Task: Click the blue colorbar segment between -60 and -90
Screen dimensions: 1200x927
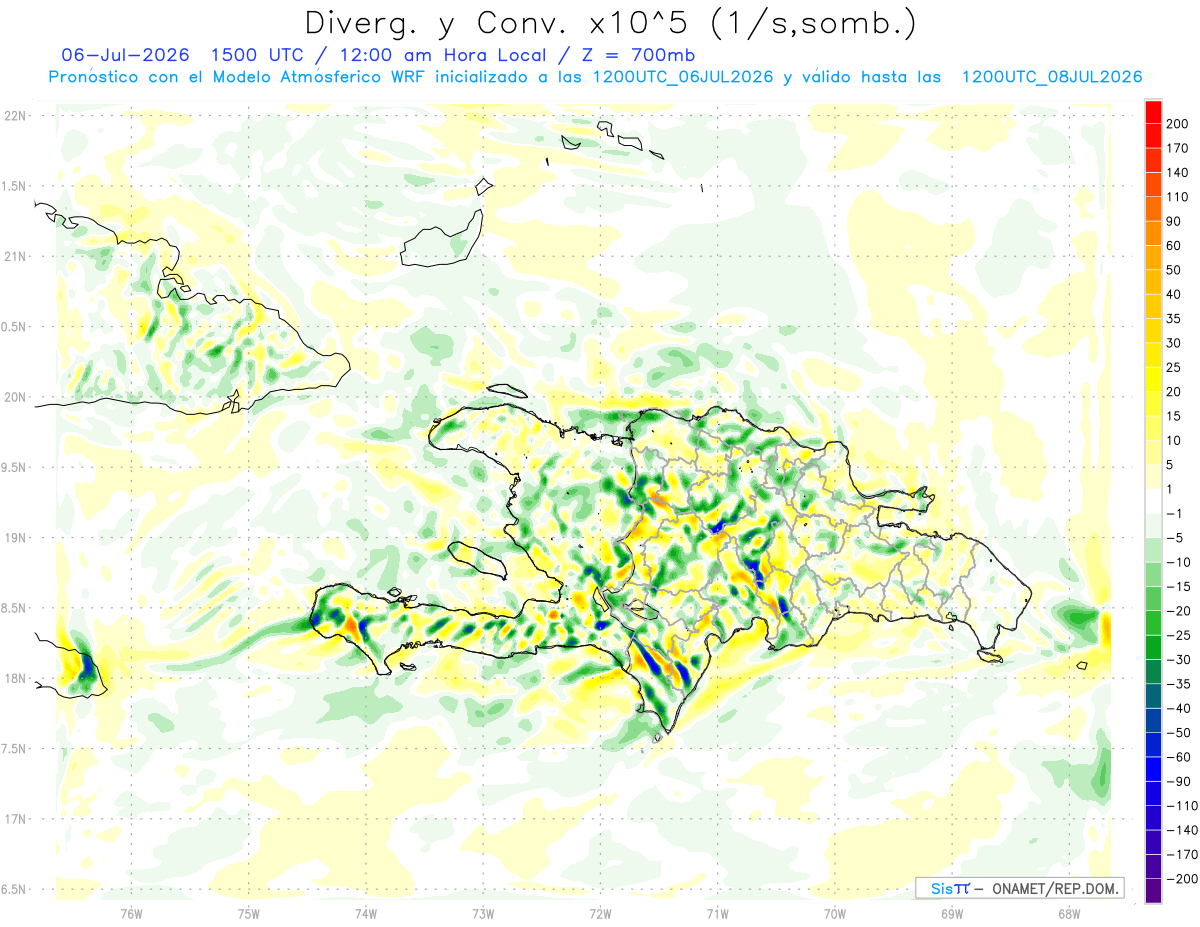Action: click(1153, 769)
